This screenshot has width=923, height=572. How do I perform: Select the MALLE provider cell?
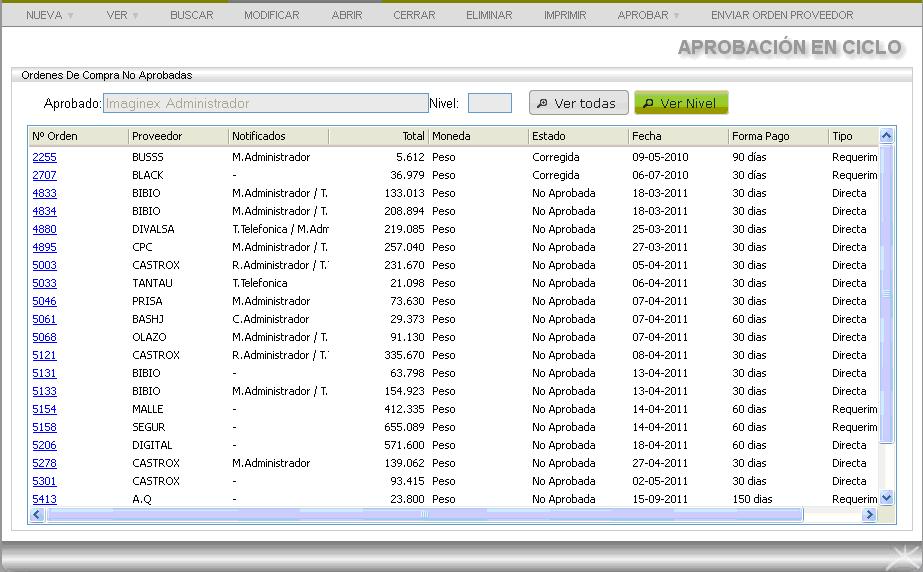click(x=148, y=409)
